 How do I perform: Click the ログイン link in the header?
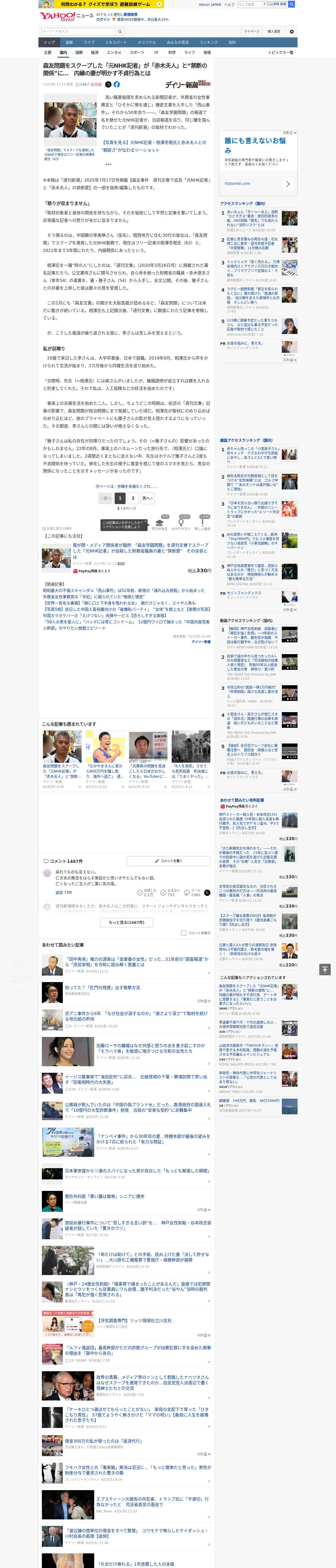pos(103,20)
